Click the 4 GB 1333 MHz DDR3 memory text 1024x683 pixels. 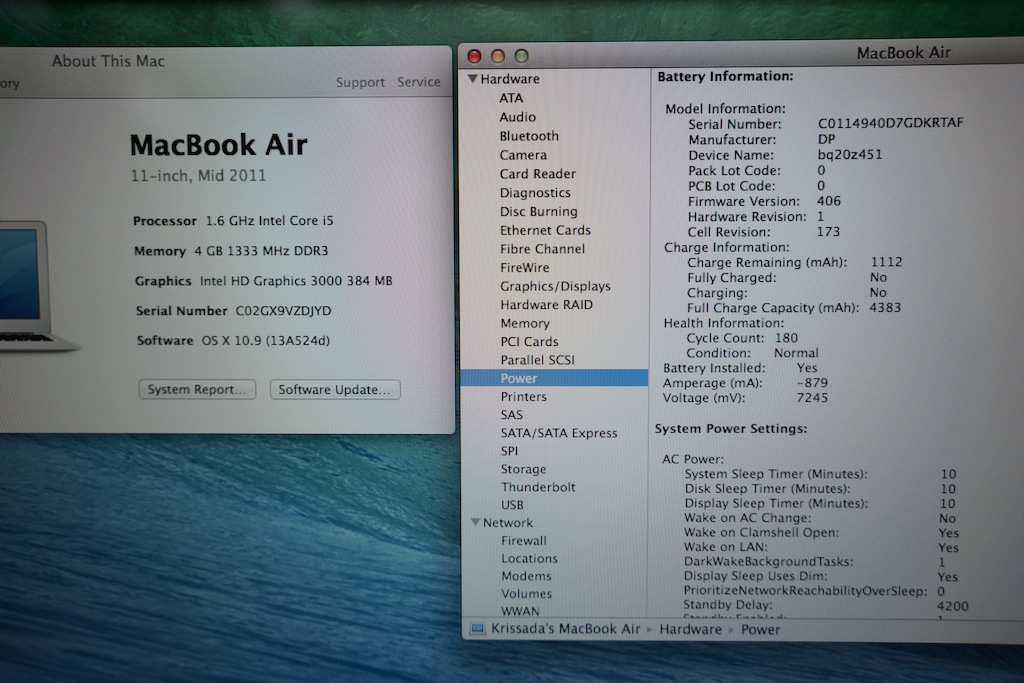point(261,251)
